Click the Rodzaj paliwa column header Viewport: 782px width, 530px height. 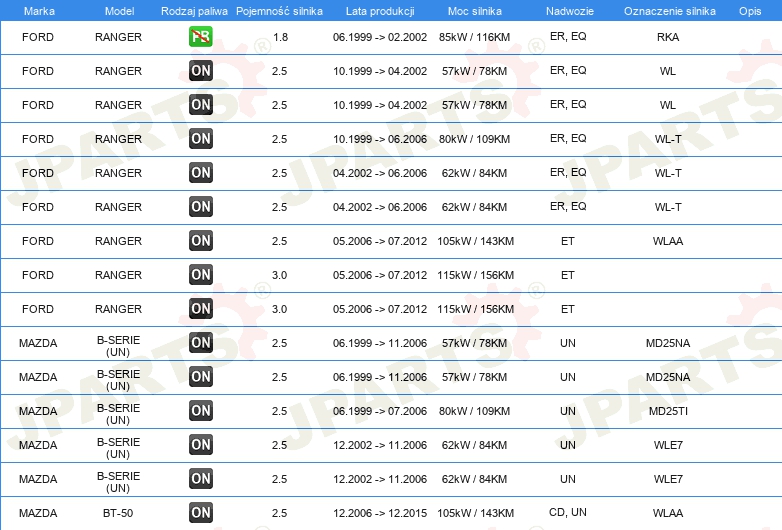click(194, 11)
